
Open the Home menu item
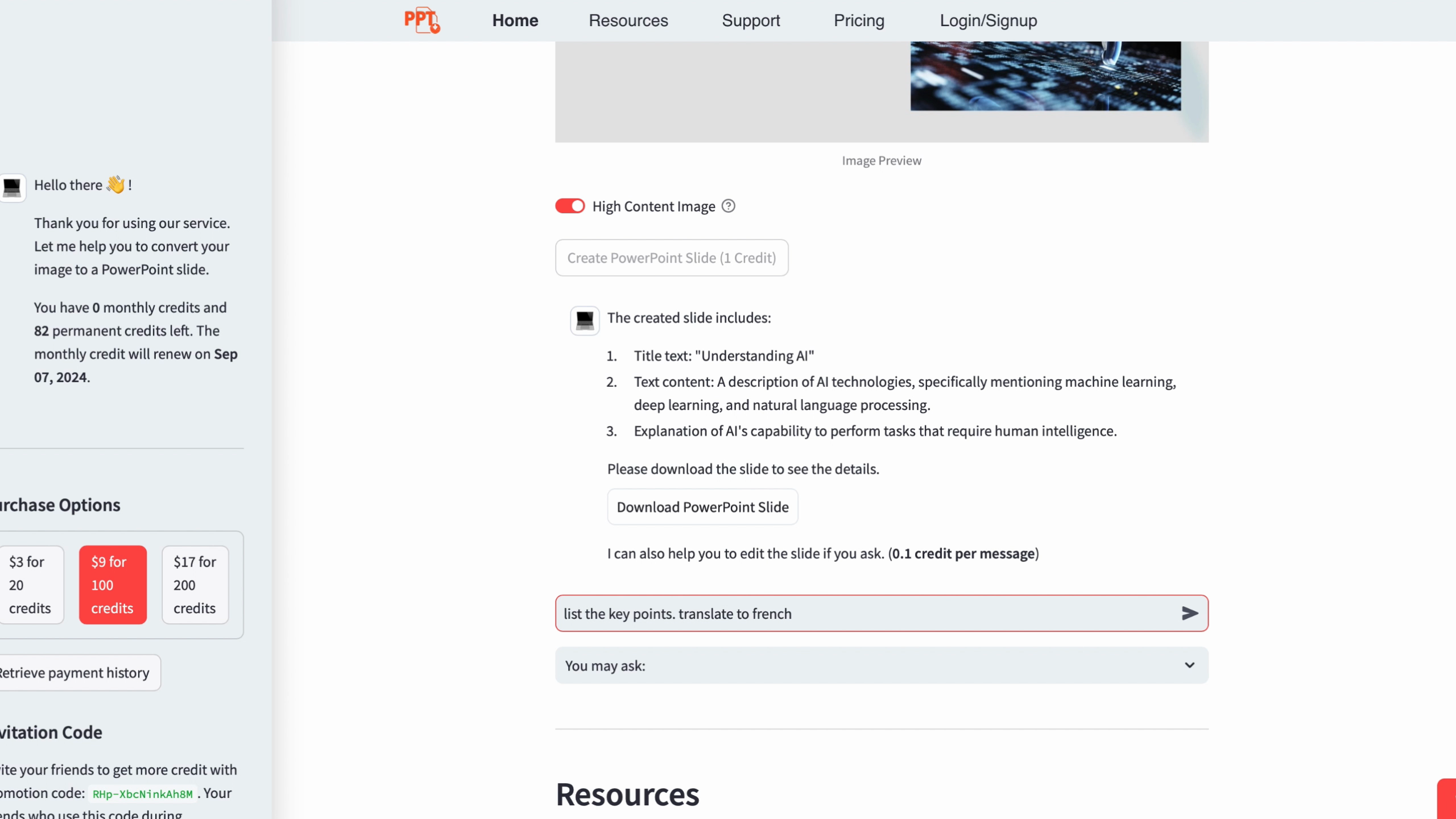(x=515, y=20)
